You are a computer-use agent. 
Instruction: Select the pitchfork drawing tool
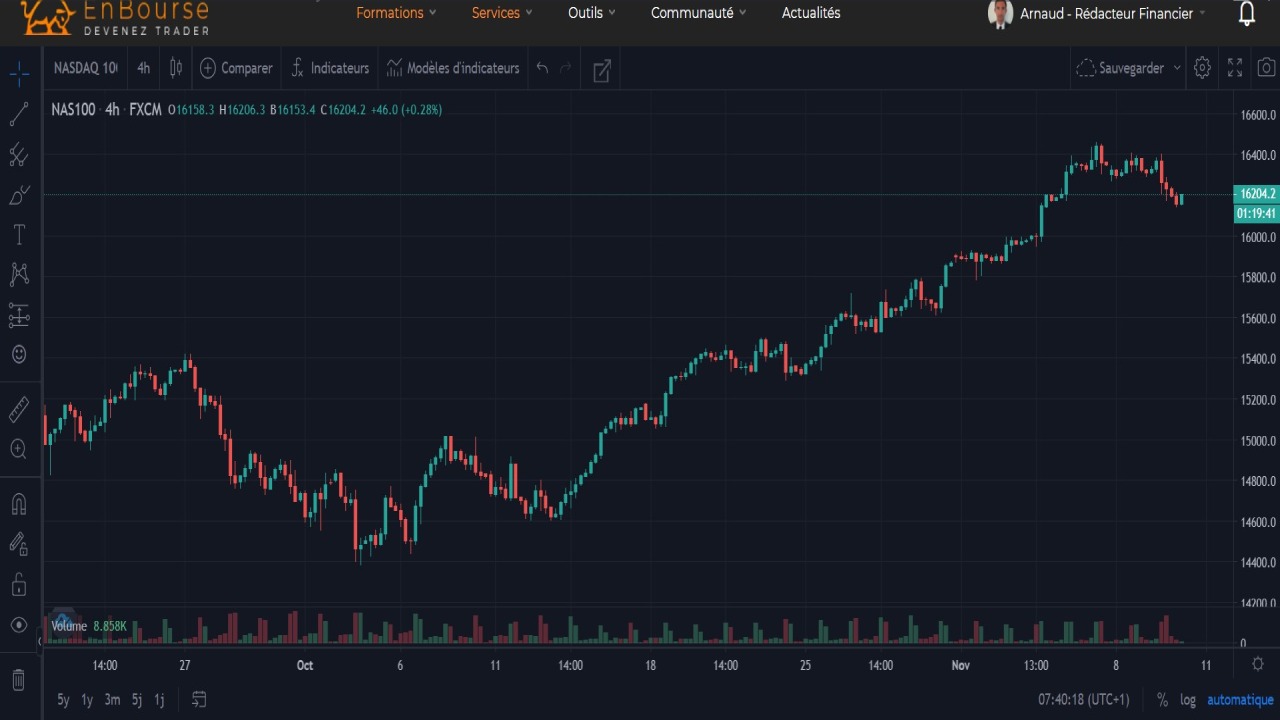(19, 154)
